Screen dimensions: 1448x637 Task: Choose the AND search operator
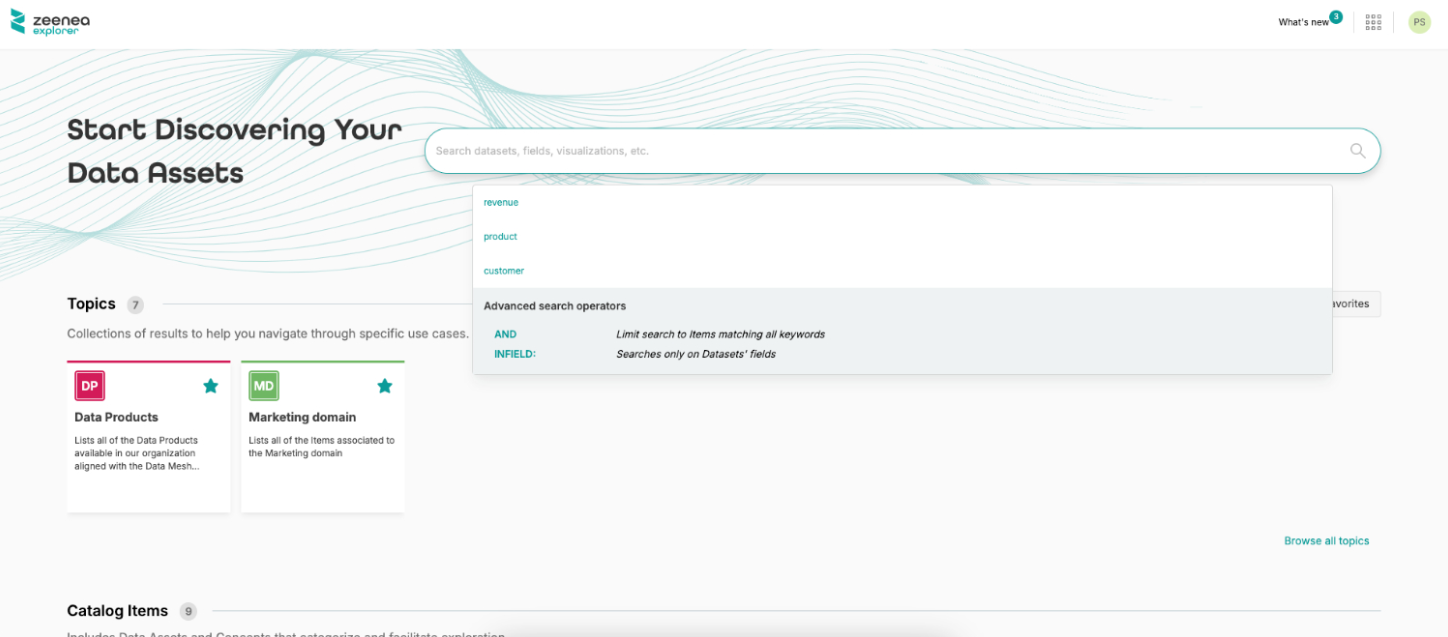click(505, 334)
